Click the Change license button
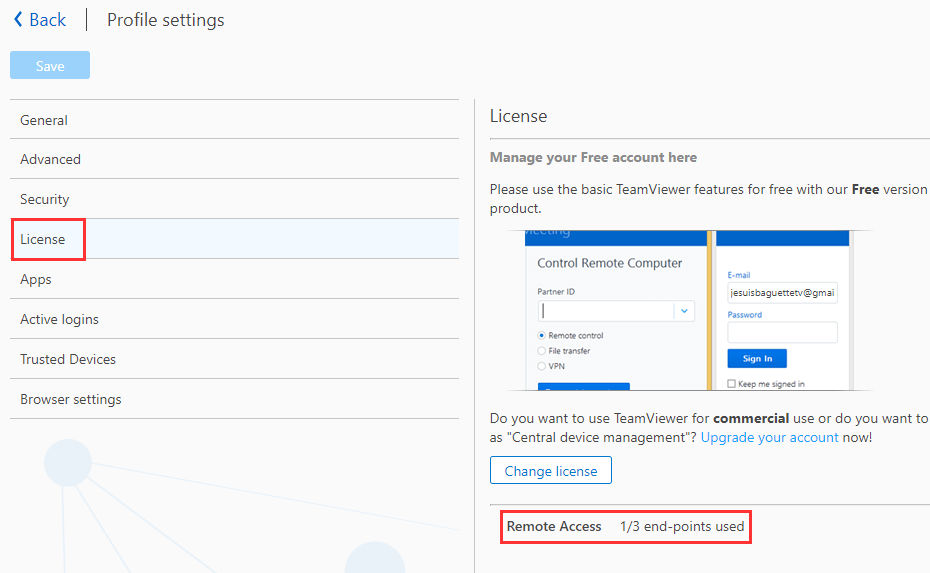 point(550,470)
